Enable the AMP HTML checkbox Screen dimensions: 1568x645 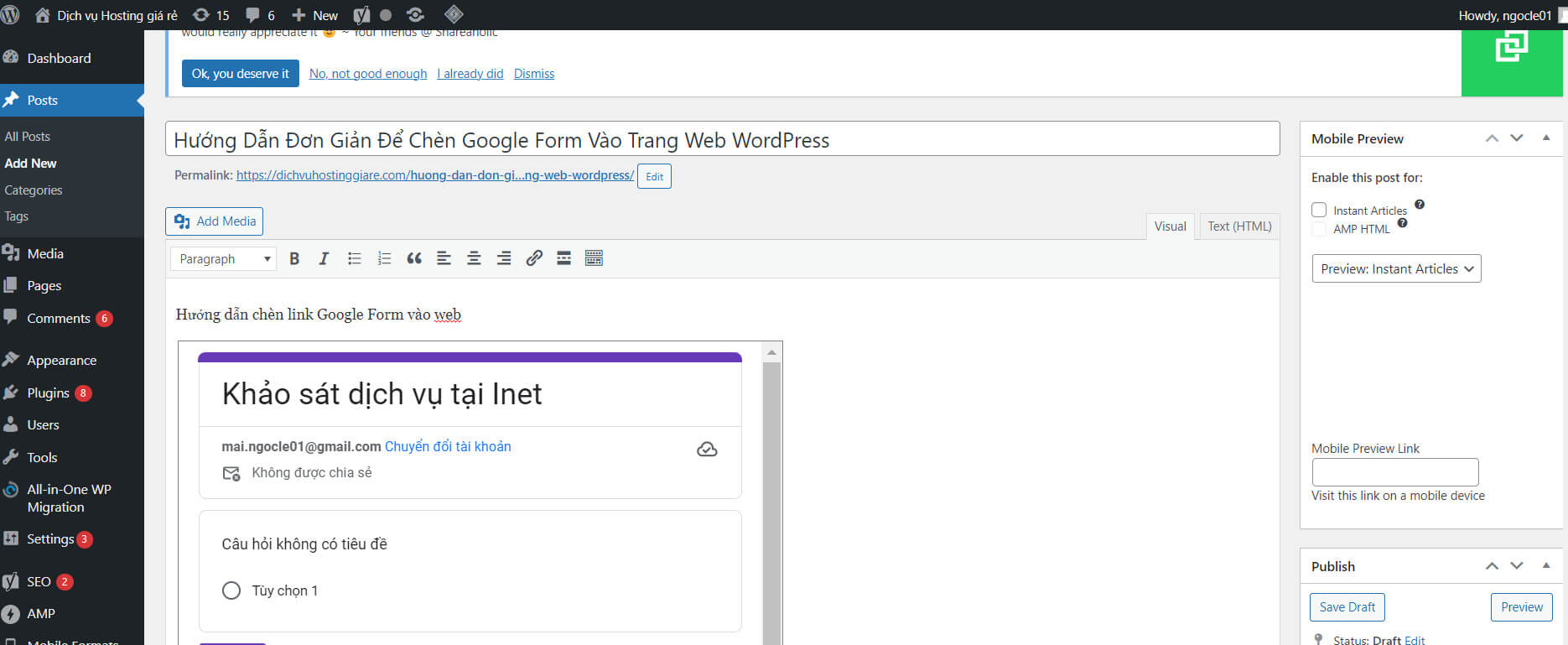tap(1319, 229)
